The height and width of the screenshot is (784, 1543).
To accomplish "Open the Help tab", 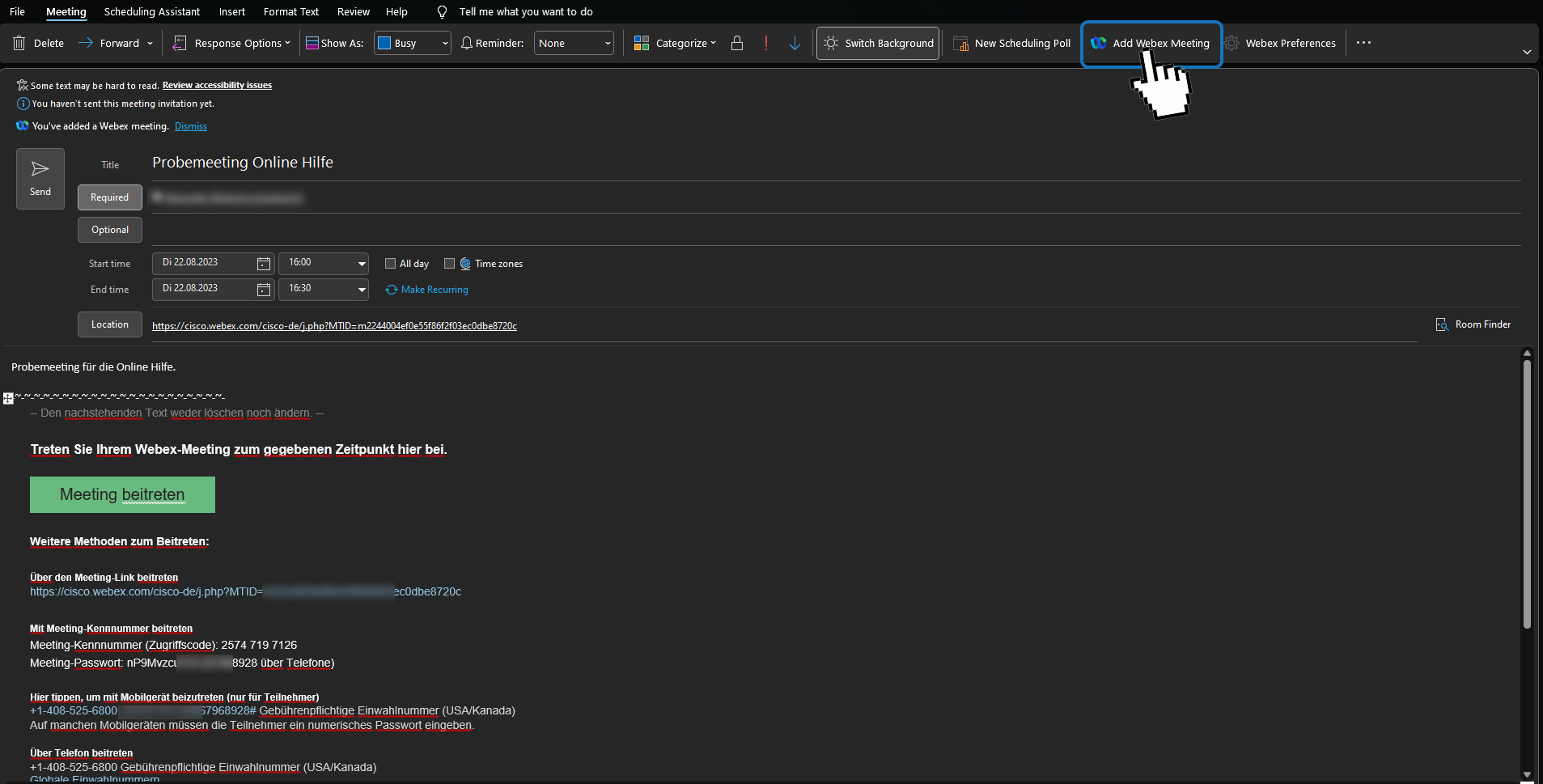I will (396, 12).
